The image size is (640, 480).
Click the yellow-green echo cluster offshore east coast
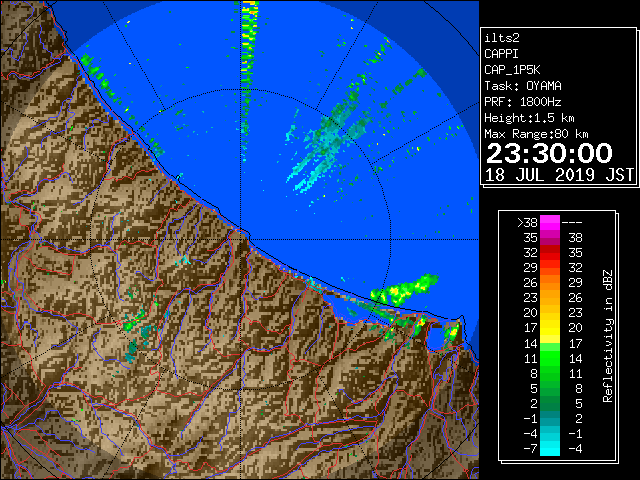coord(404,291)
